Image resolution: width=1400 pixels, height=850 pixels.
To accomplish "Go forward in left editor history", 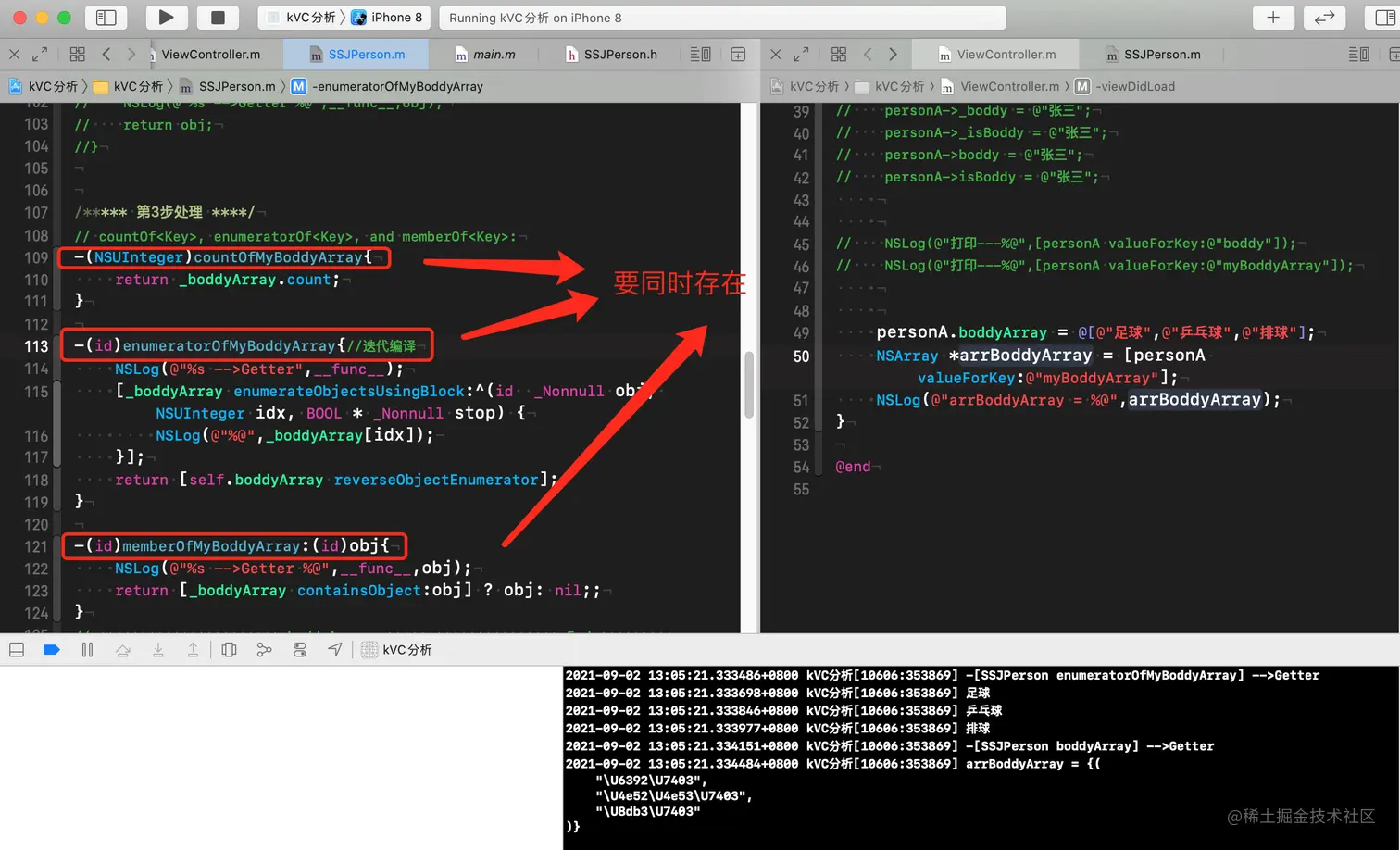I will pos(131,55).
